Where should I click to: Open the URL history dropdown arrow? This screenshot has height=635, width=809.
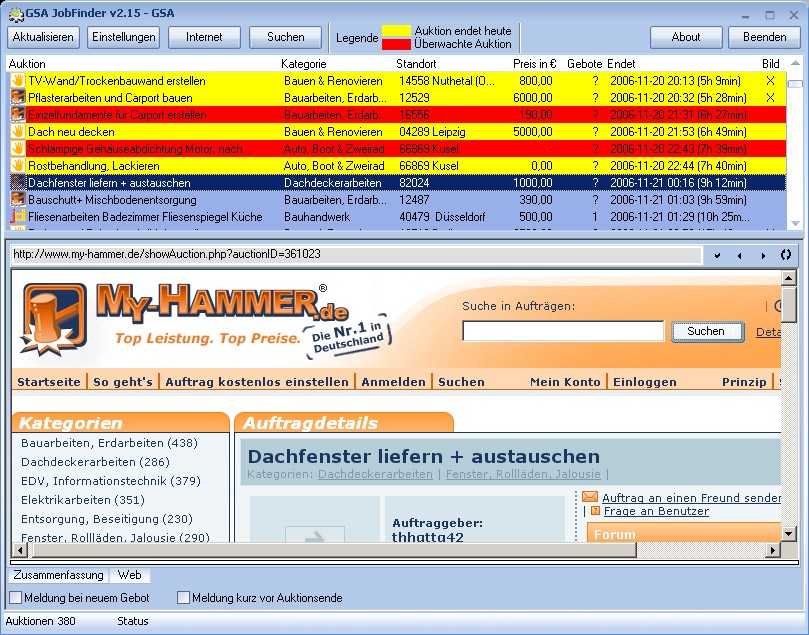pos(717,255)
